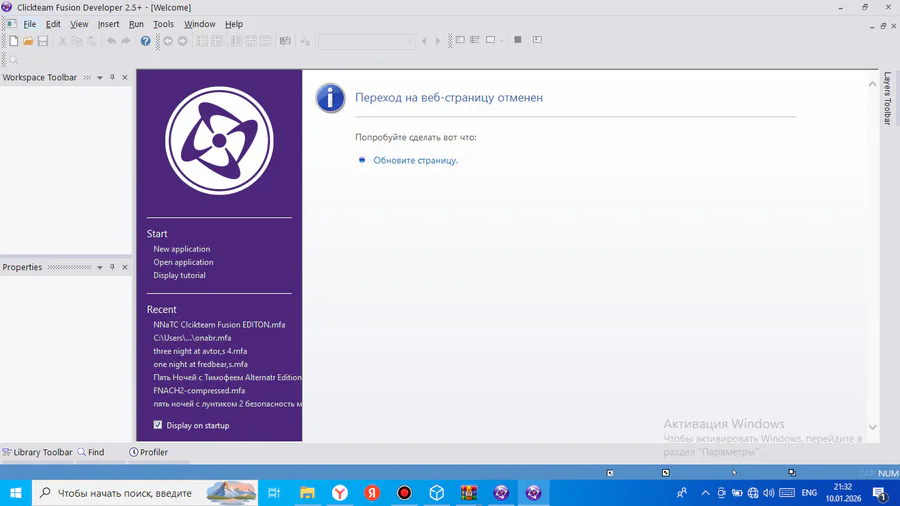Image resolution: width=900 pixels, height=506 pixels.
Task: Pin the Properties panel
Action: tap(112, 267)
